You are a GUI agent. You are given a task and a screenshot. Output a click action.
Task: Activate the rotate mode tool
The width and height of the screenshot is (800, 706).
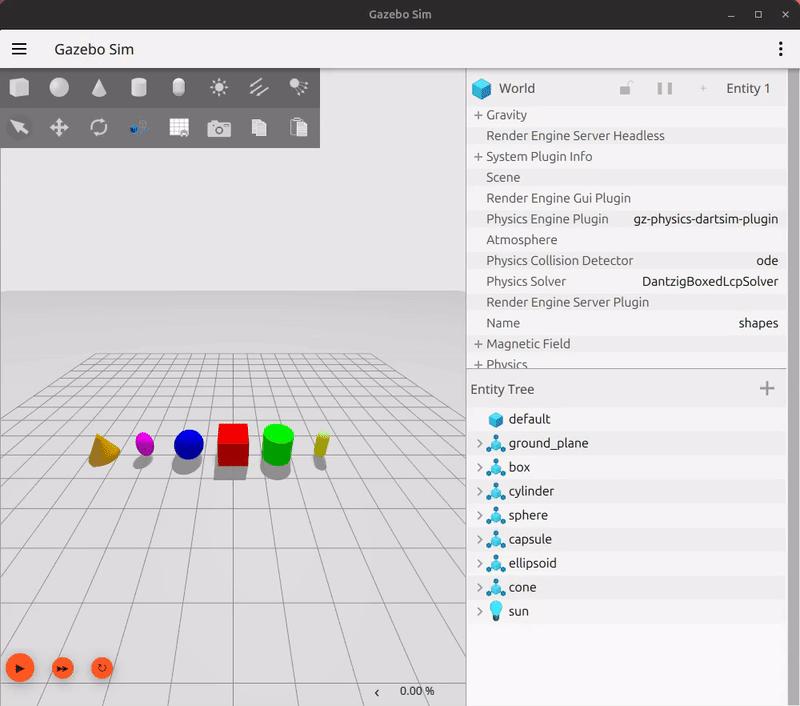click(x=99, y=127)
